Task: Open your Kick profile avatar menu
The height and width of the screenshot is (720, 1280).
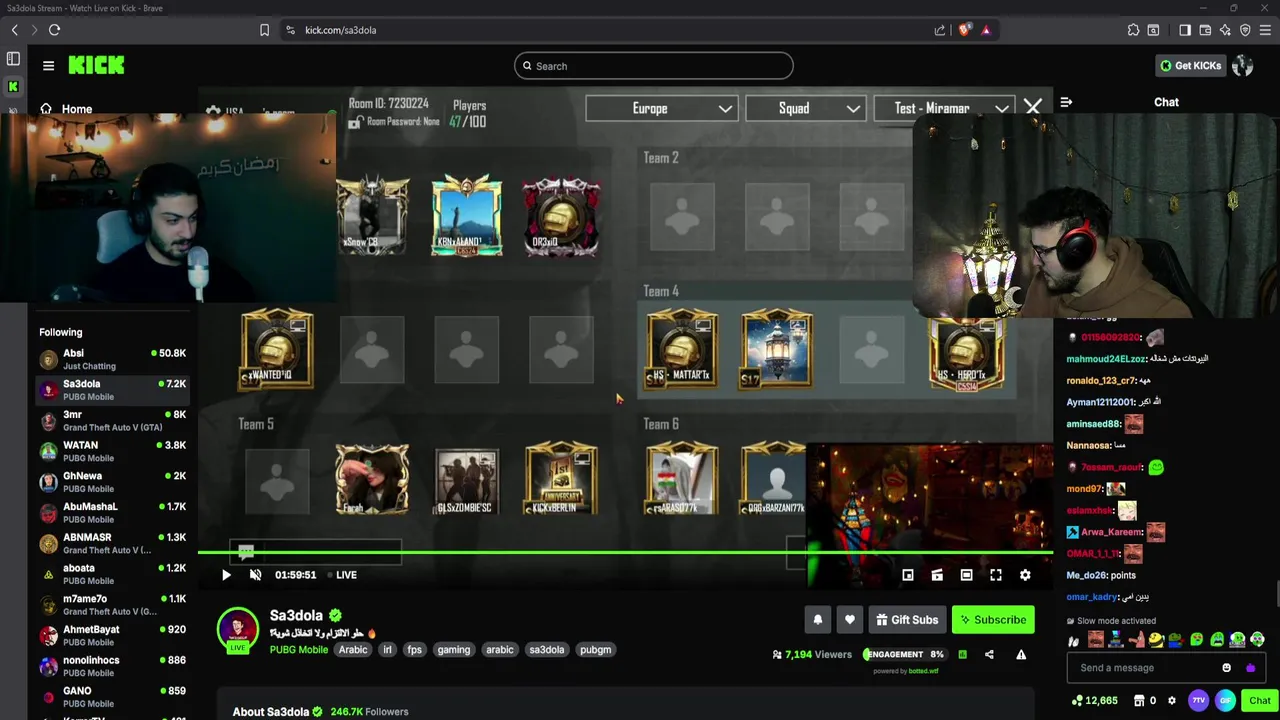Action: coord(1242,66)
